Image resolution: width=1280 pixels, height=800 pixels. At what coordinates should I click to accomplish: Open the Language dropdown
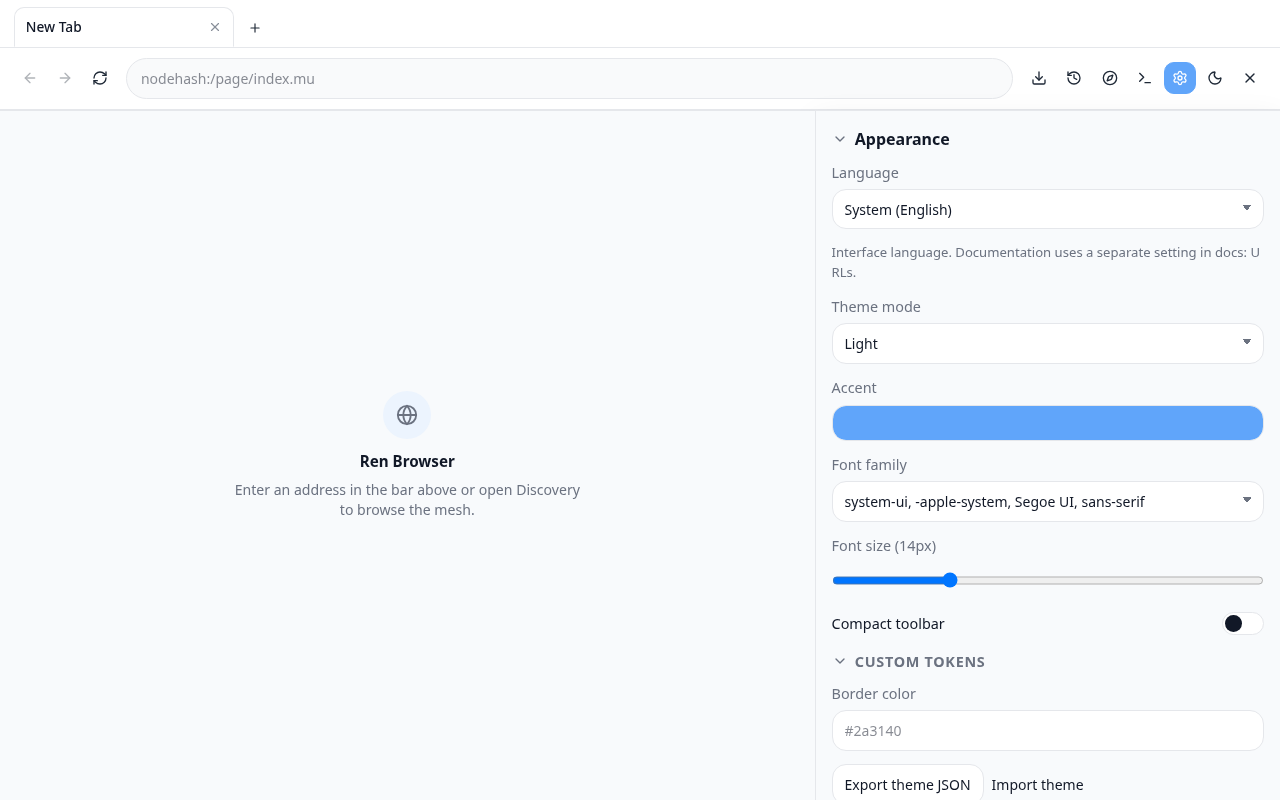coord(1047,209)
